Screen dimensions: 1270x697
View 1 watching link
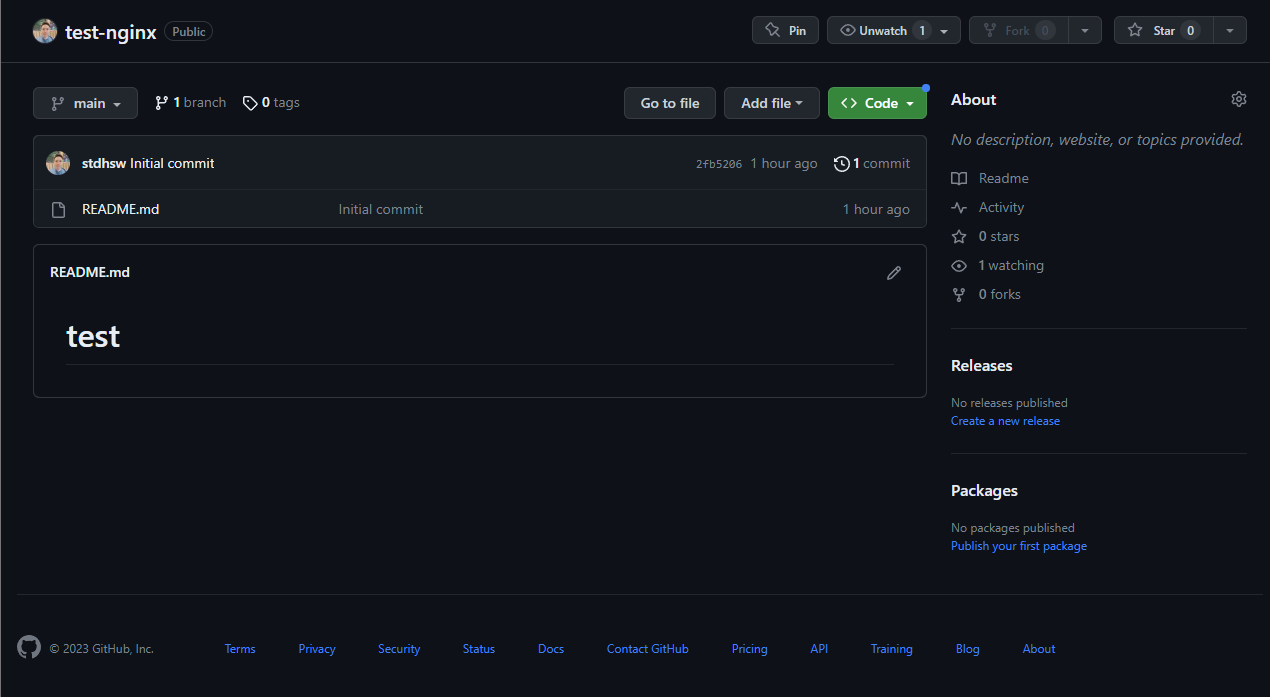pyautogui.click(x=997, y=265)
